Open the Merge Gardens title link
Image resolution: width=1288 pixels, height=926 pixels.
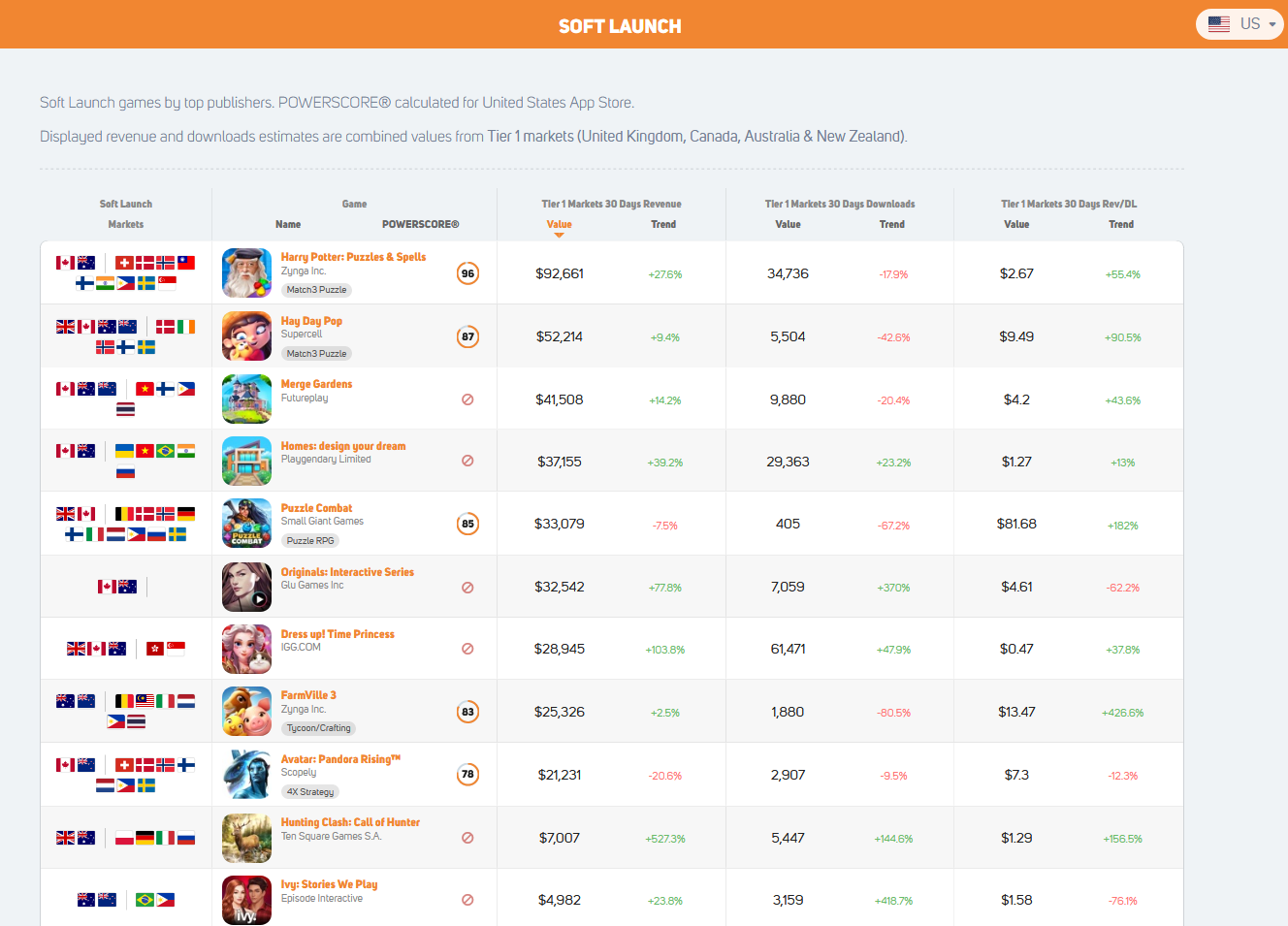click(317, 383)
